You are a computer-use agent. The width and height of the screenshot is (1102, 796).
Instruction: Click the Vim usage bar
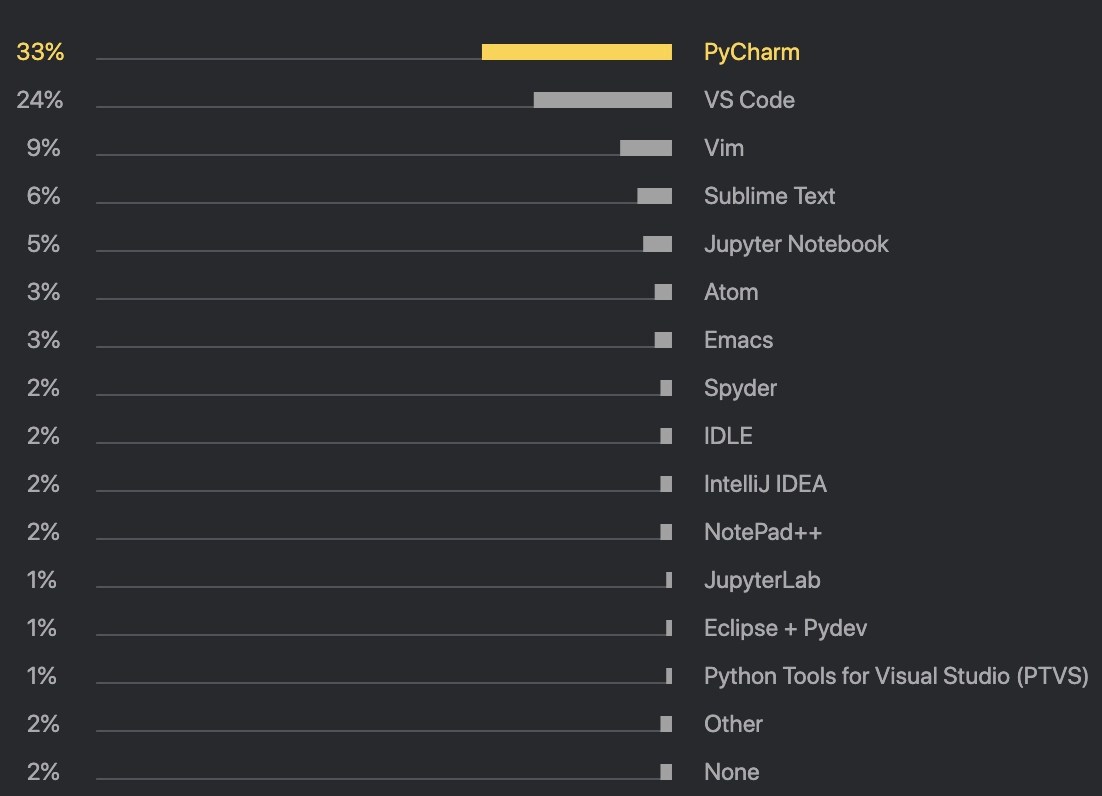646,148
